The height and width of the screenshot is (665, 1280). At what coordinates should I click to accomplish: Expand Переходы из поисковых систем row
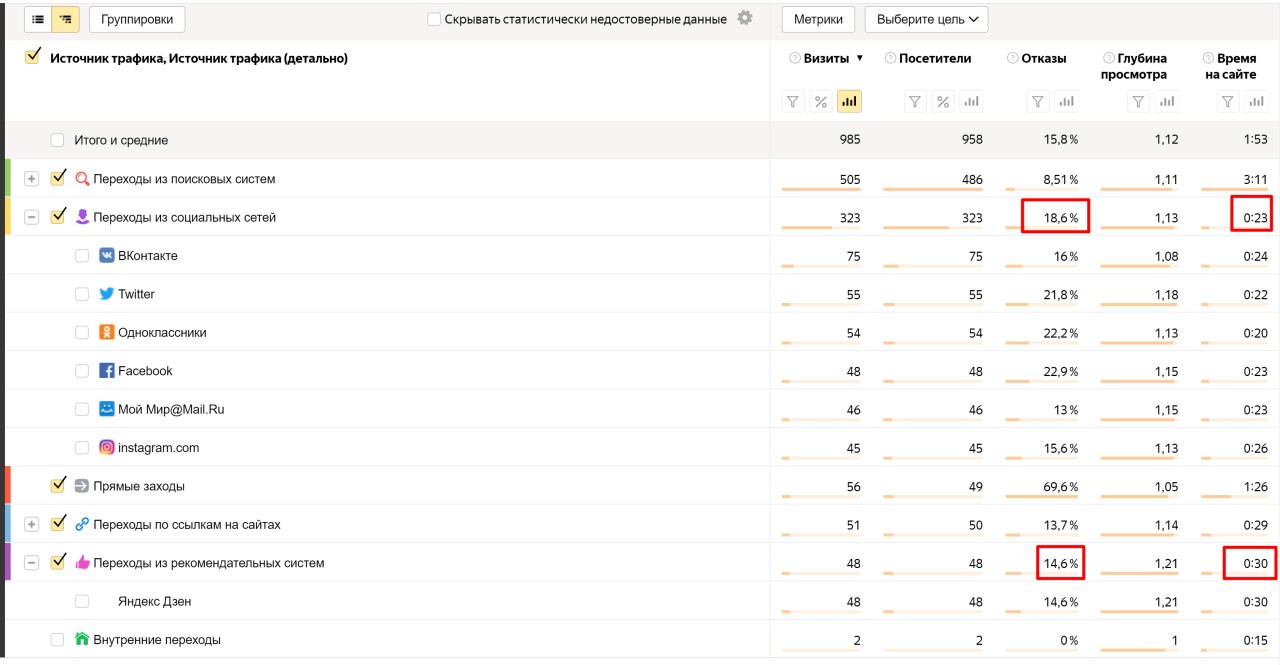point(31,179)
